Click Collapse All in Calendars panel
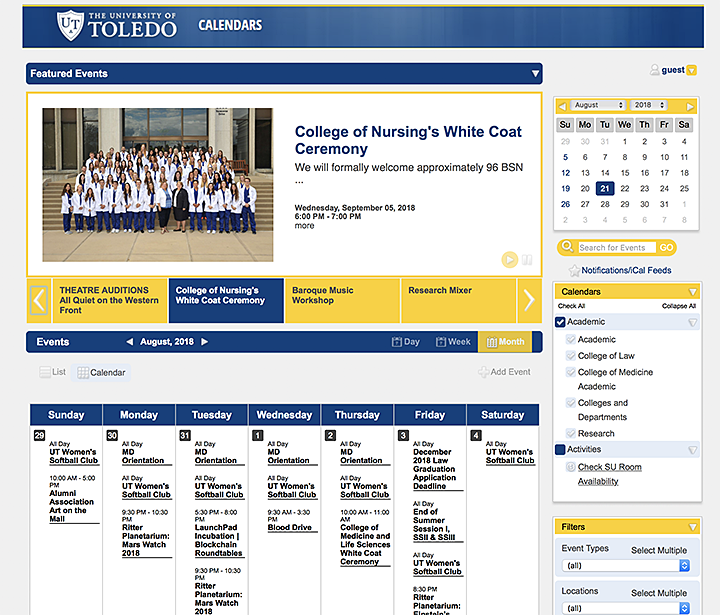Viewport: 720px width, 615px height. 679,306
